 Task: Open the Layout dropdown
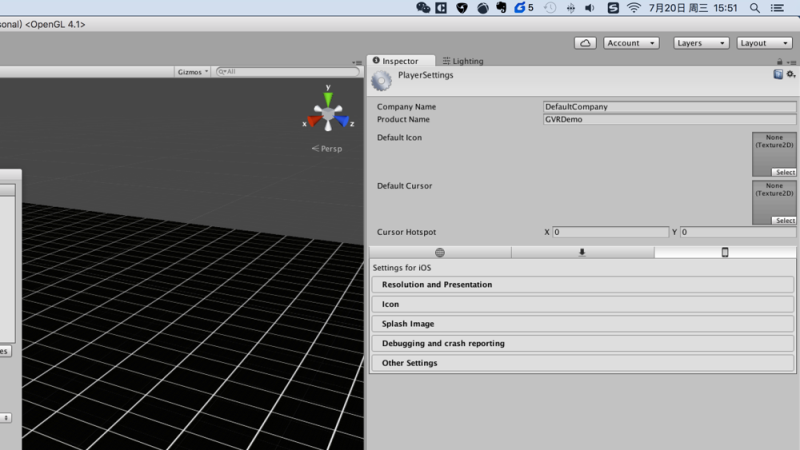point(764,43)
